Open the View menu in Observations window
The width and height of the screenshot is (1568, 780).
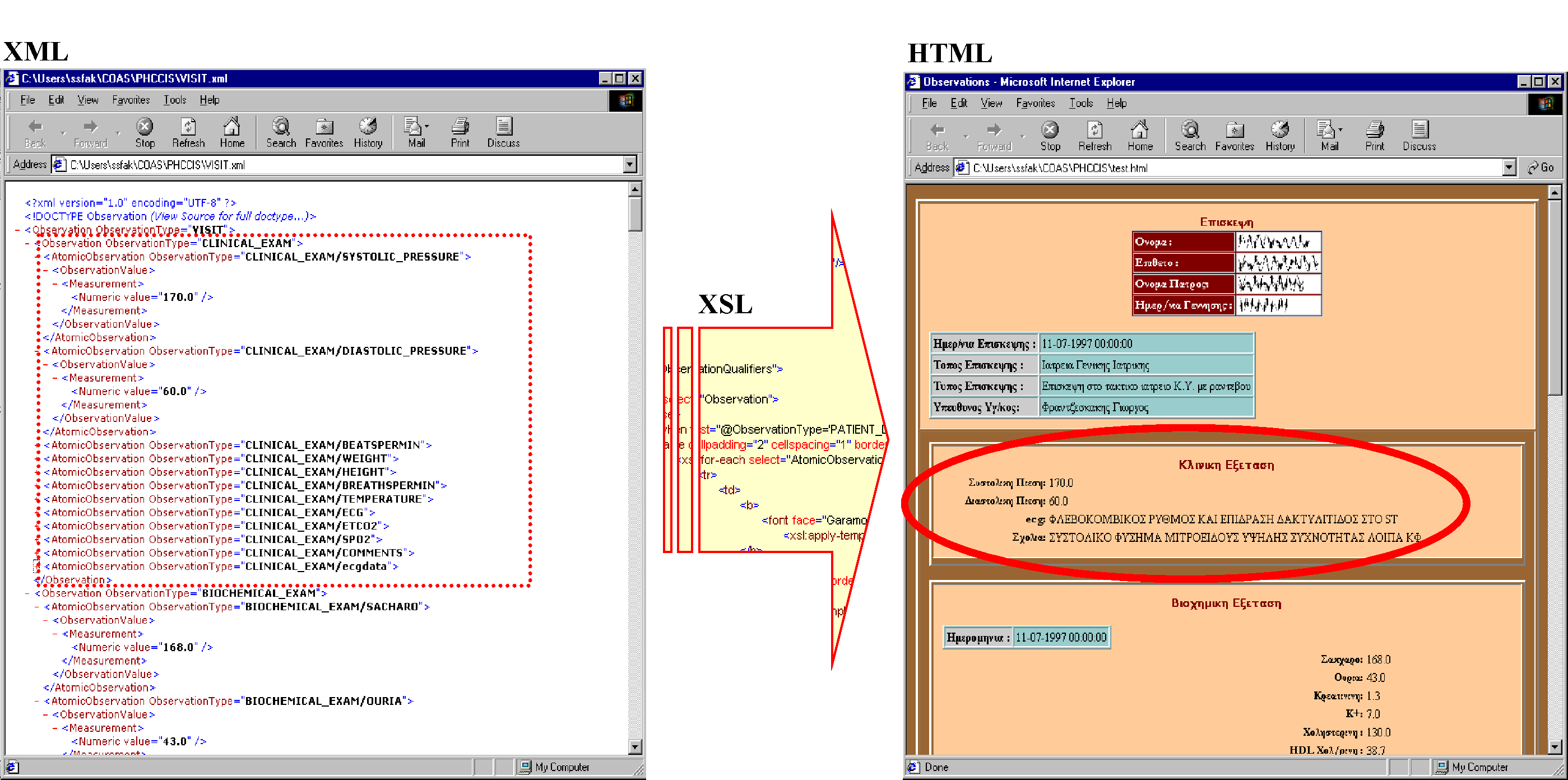(990, 103)
